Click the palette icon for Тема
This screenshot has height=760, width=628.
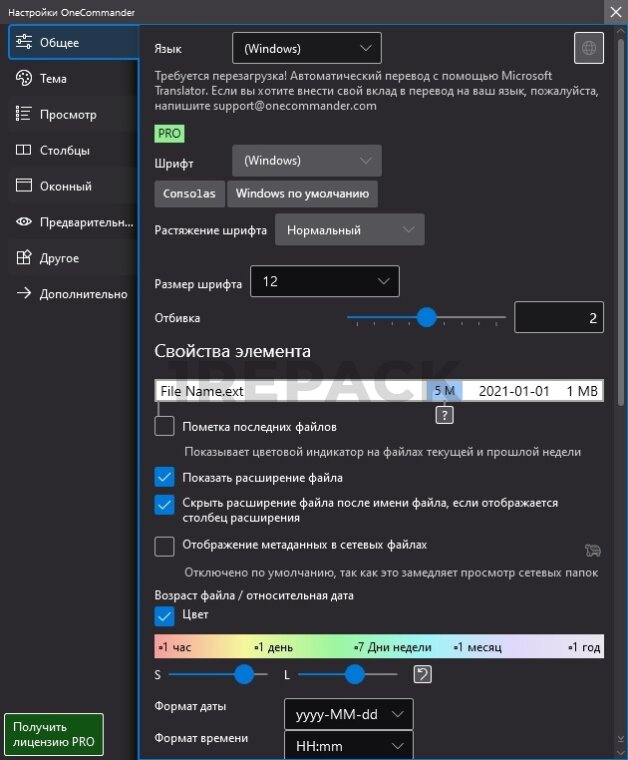pyautogui.click(x=24, y=79)
